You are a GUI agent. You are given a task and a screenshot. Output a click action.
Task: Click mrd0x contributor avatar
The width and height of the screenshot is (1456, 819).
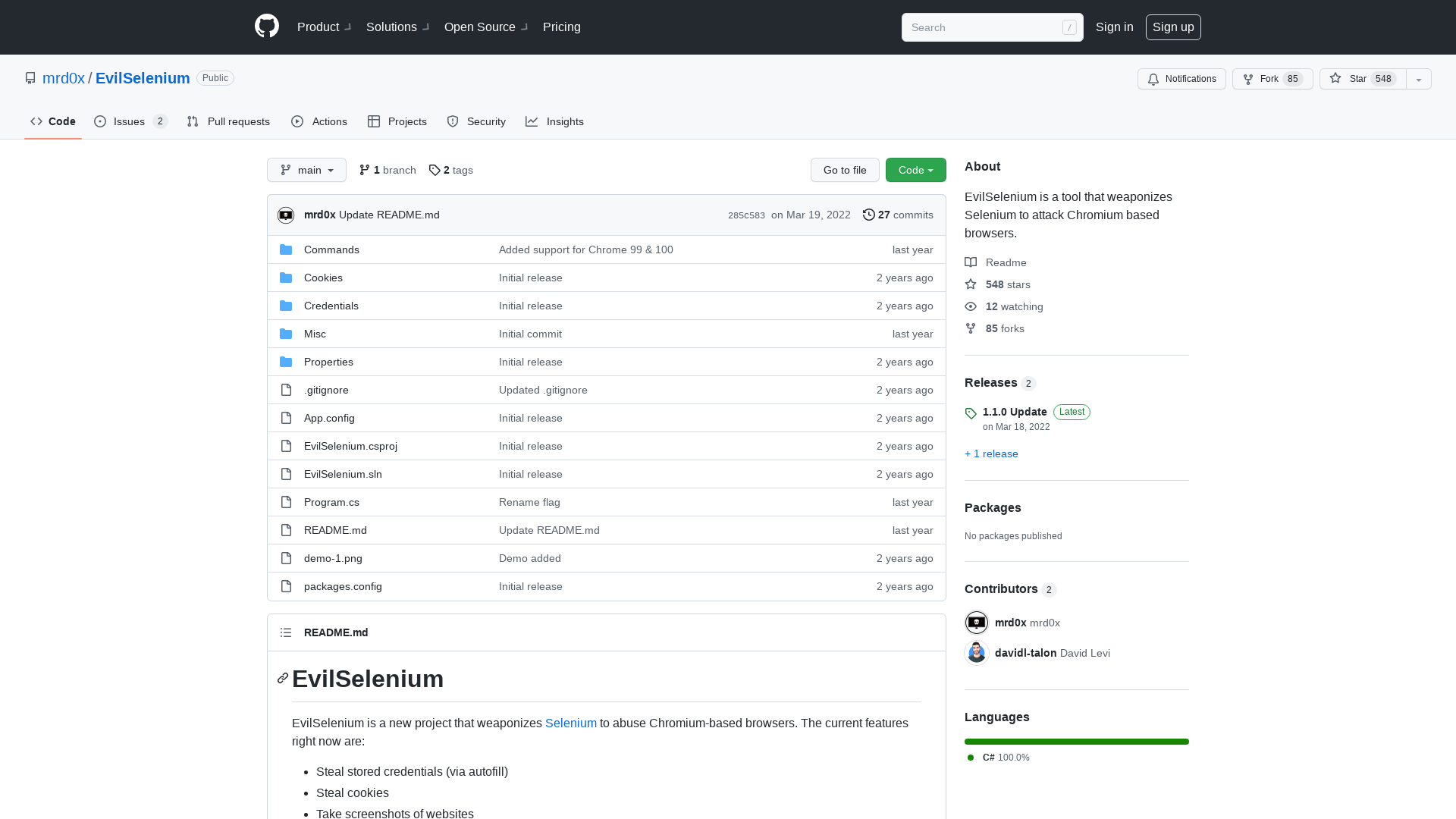(x=977, y=623)
